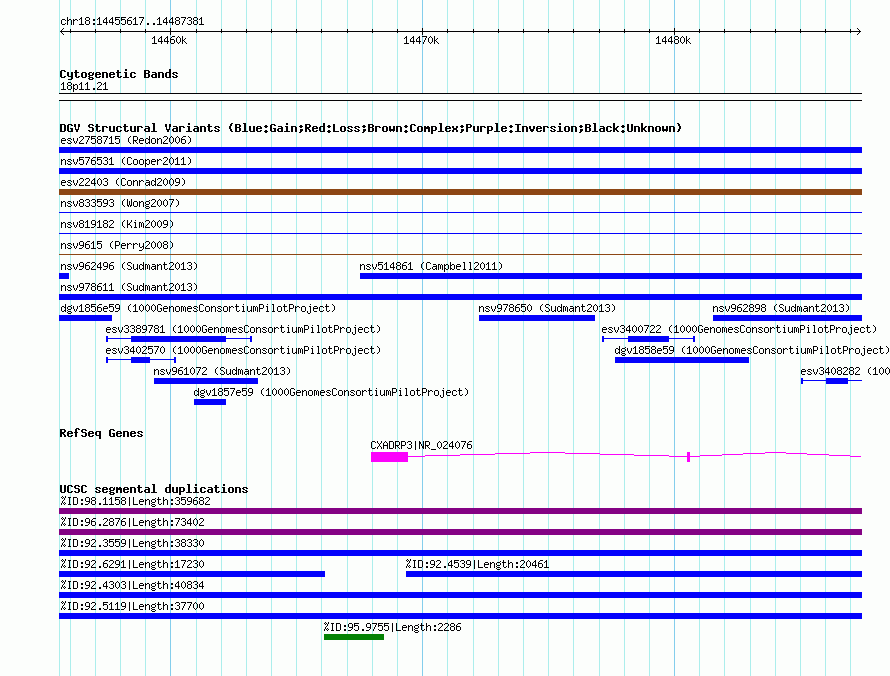Click the green %ID:95.9755 duplication bar
The image size is (890, 676).
click(354, 637)
